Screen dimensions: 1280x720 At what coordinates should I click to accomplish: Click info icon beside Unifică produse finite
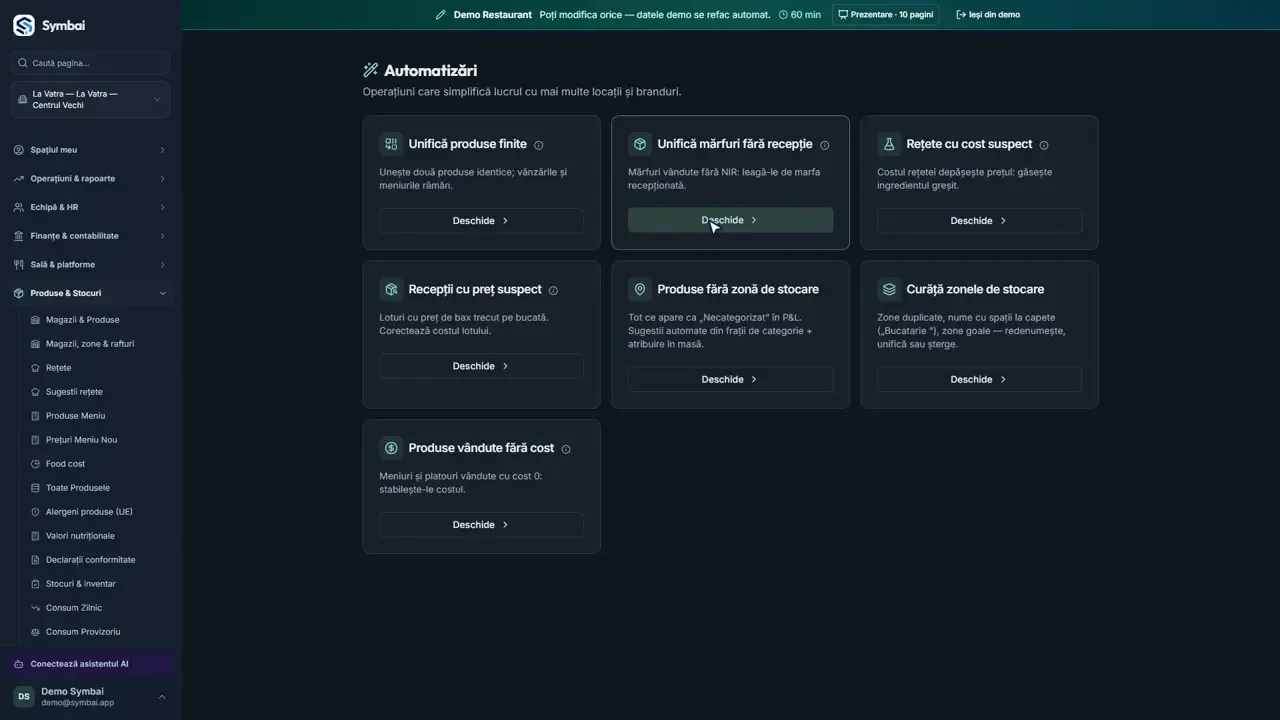[539, 145]
